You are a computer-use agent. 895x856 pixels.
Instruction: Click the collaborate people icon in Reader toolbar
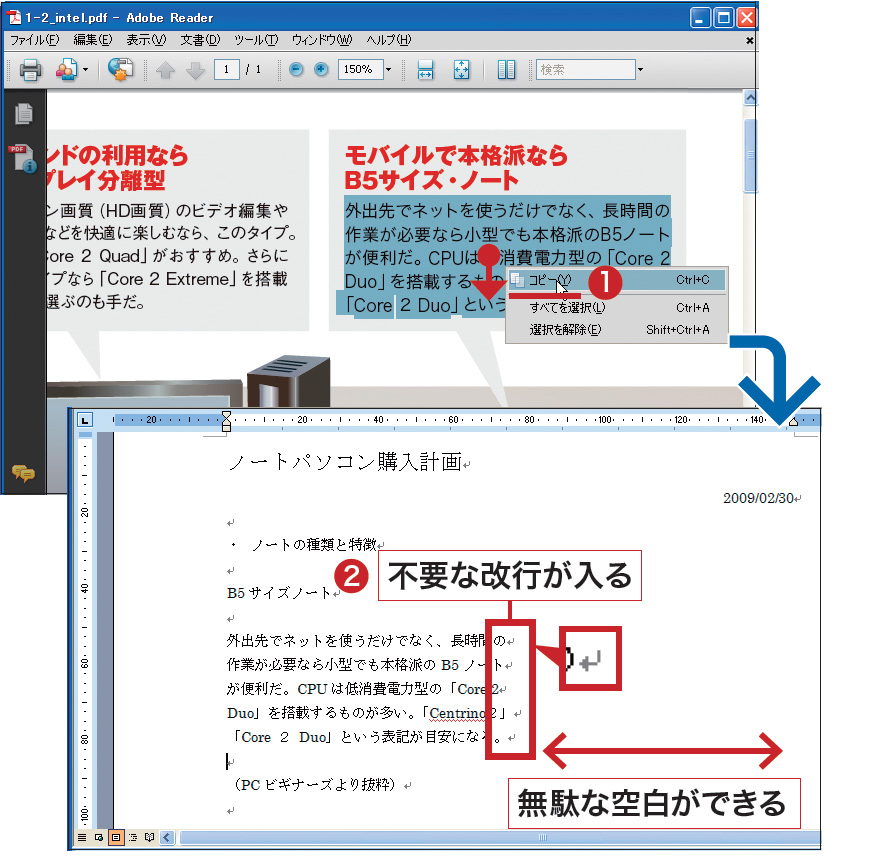click(x=66, y=70)
